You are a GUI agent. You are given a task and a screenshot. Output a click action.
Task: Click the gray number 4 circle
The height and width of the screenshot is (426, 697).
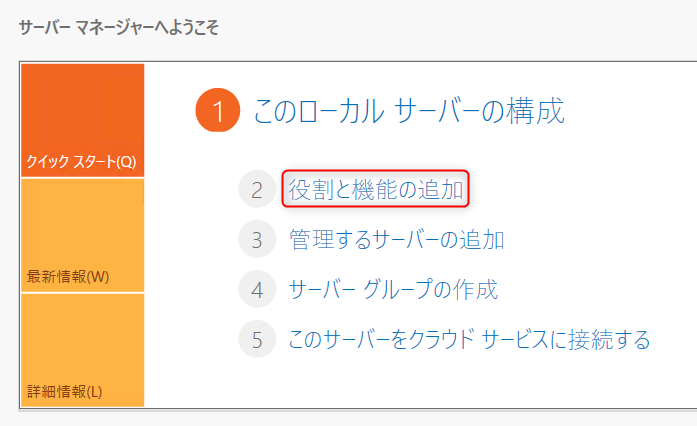[257, 290]
